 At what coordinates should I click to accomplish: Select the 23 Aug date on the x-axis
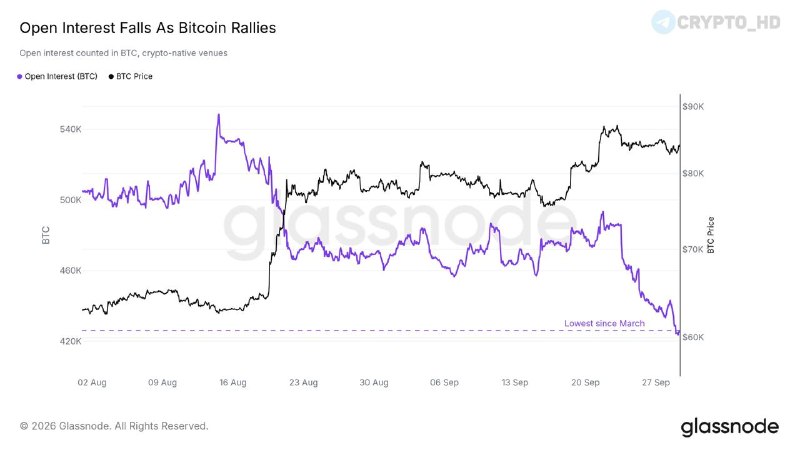point(304,382)
